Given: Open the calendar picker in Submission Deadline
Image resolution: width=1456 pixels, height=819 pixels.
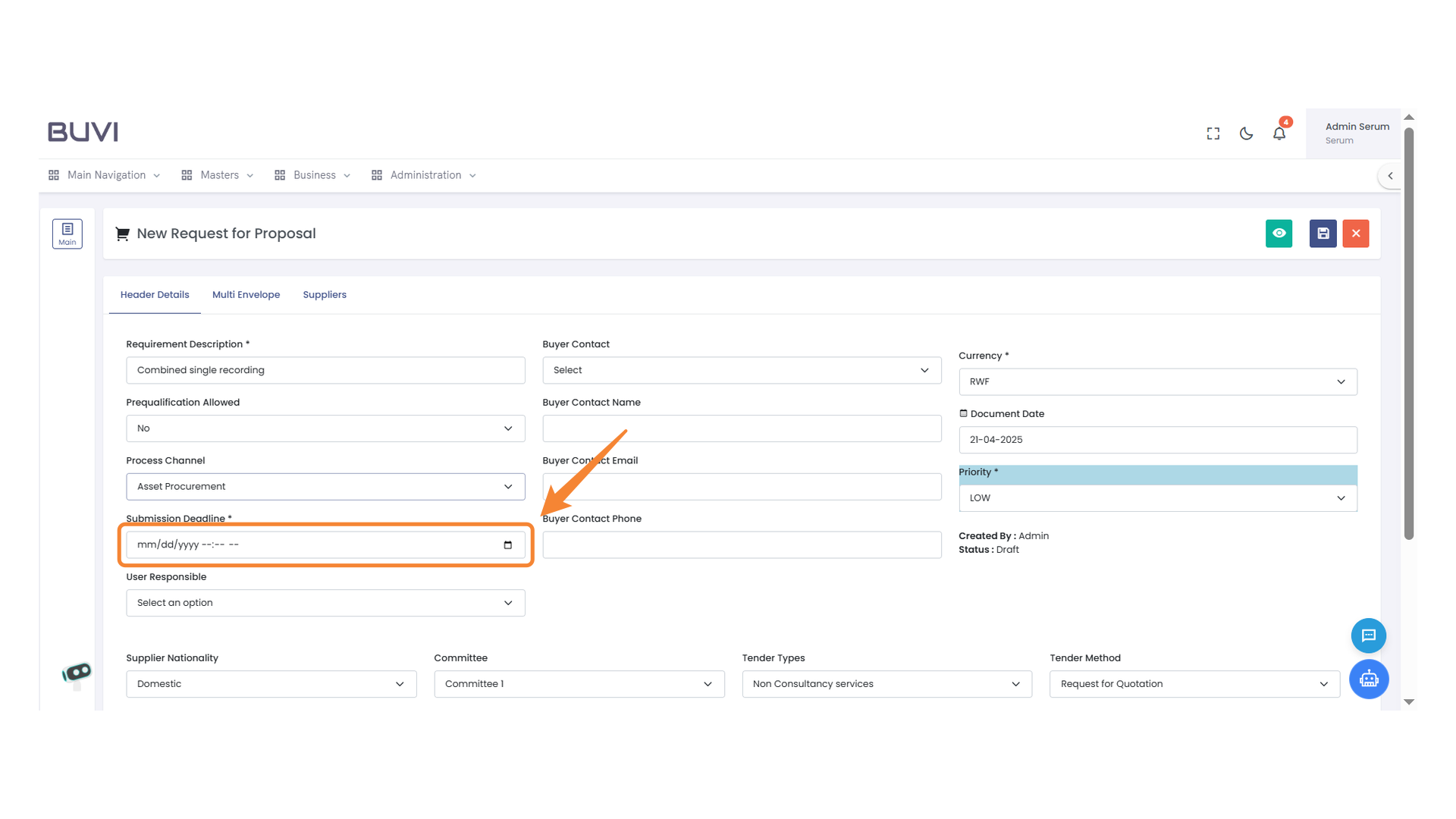Looking at the screenshot, I should 508,545.
